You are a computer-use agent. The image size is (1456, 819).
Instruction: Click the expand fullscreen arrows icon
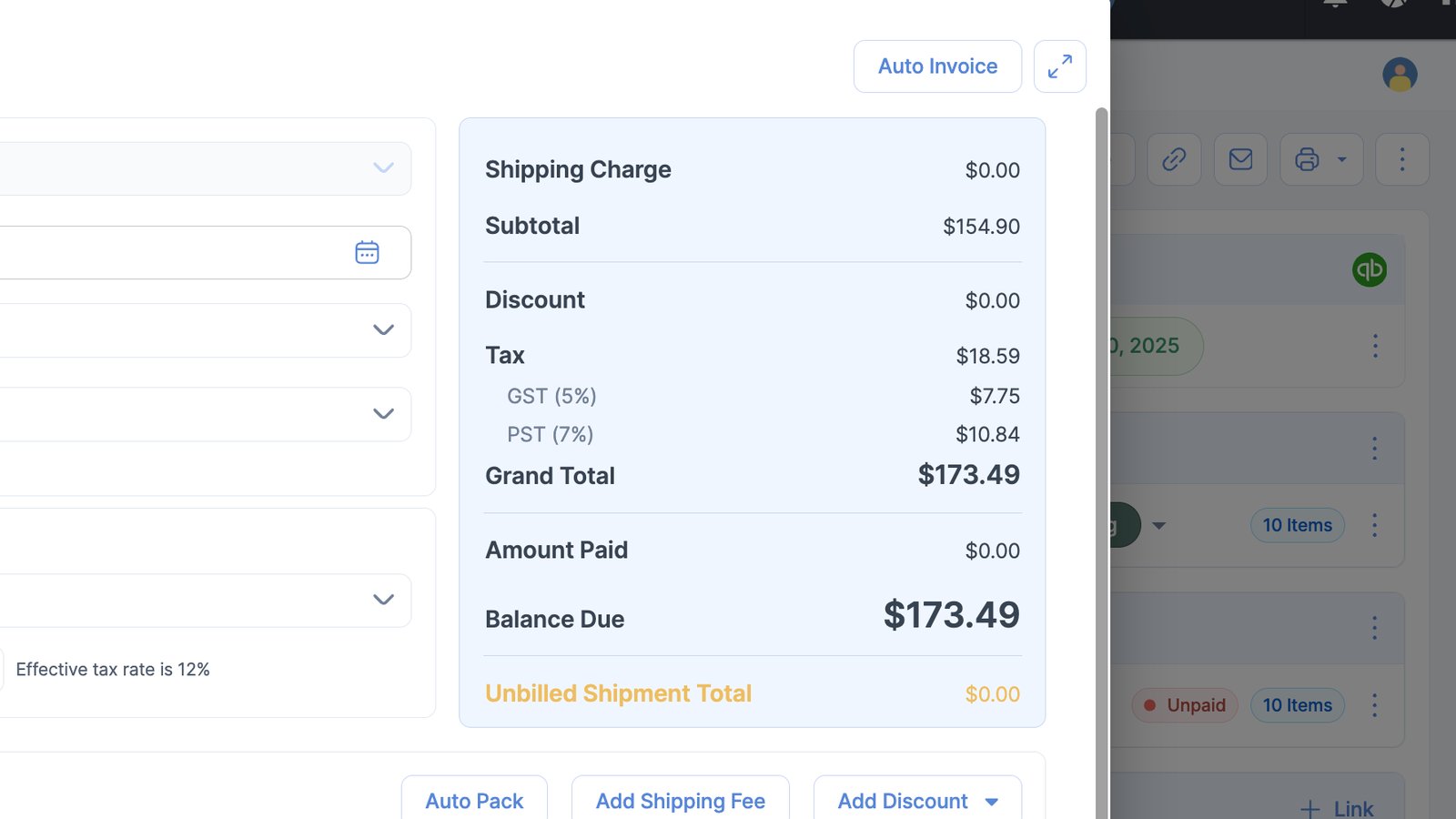pyautogui.click(x=1059, y=66)
